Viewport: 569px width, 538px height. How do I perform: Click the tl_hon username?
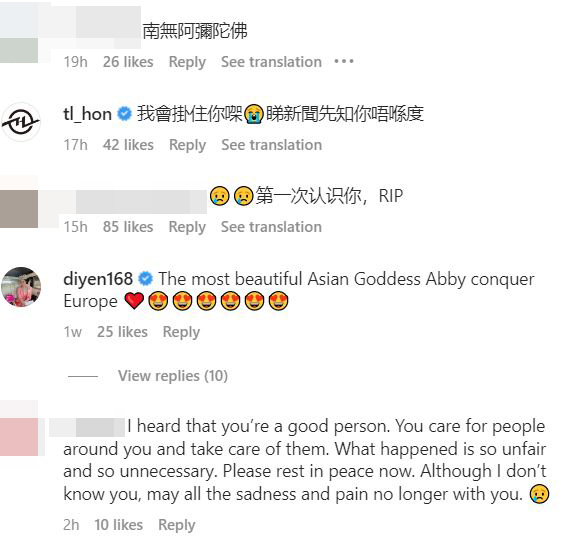[x=87, y=114]
